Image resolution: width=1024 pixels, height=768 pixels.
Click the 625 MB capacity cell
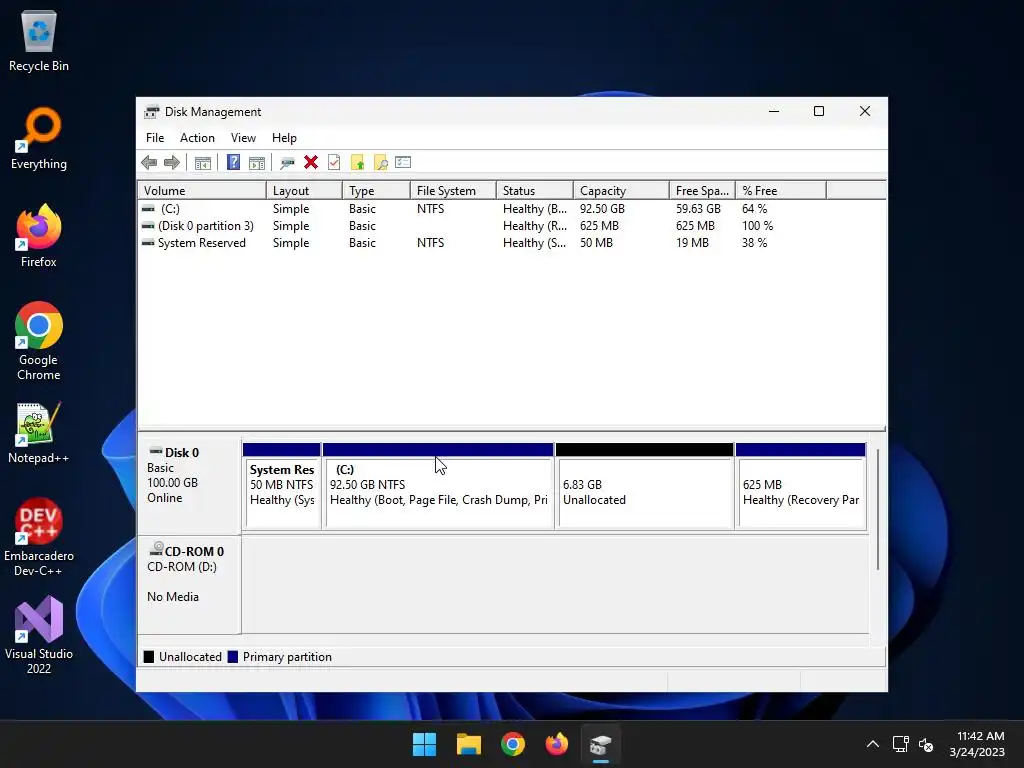tap(599, 226)
